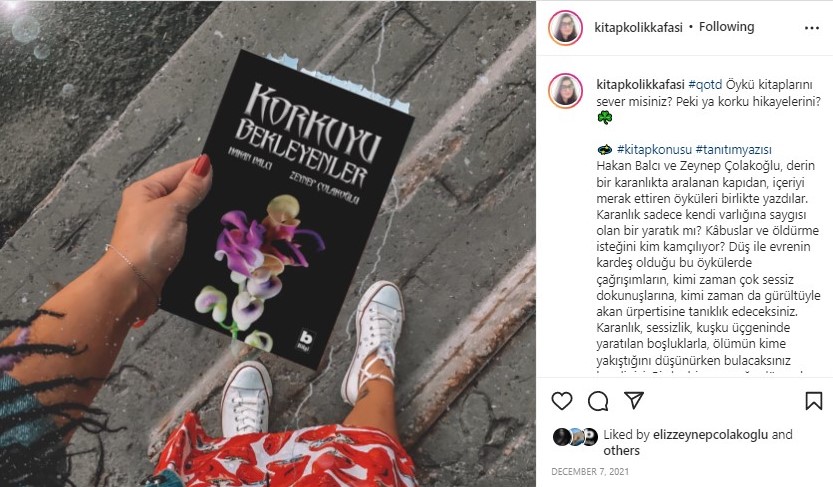
Task: Open comments with the speech bubble icon
Action: tap(598, 401)
